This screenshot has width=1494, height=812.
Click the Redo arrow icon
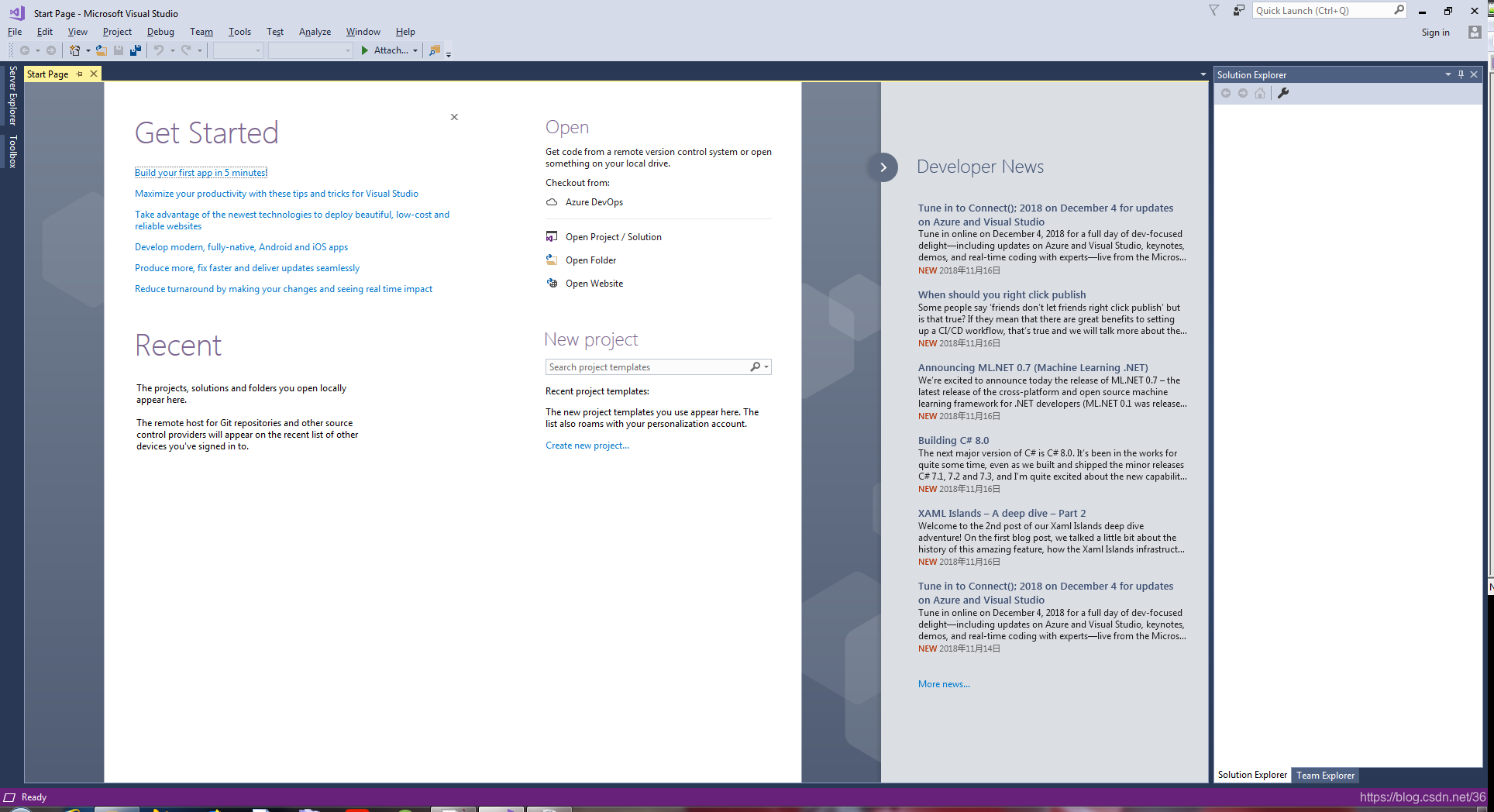click(186, 50)
